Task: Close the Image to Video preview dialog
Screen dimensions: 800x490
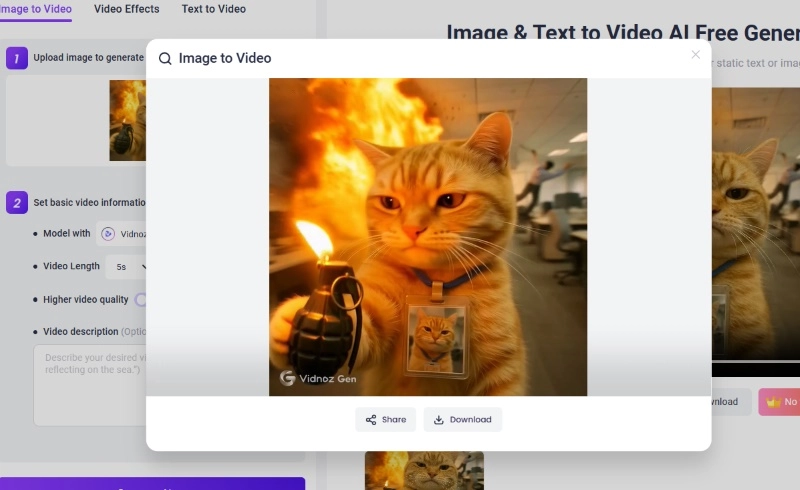Action: (696, 55)
